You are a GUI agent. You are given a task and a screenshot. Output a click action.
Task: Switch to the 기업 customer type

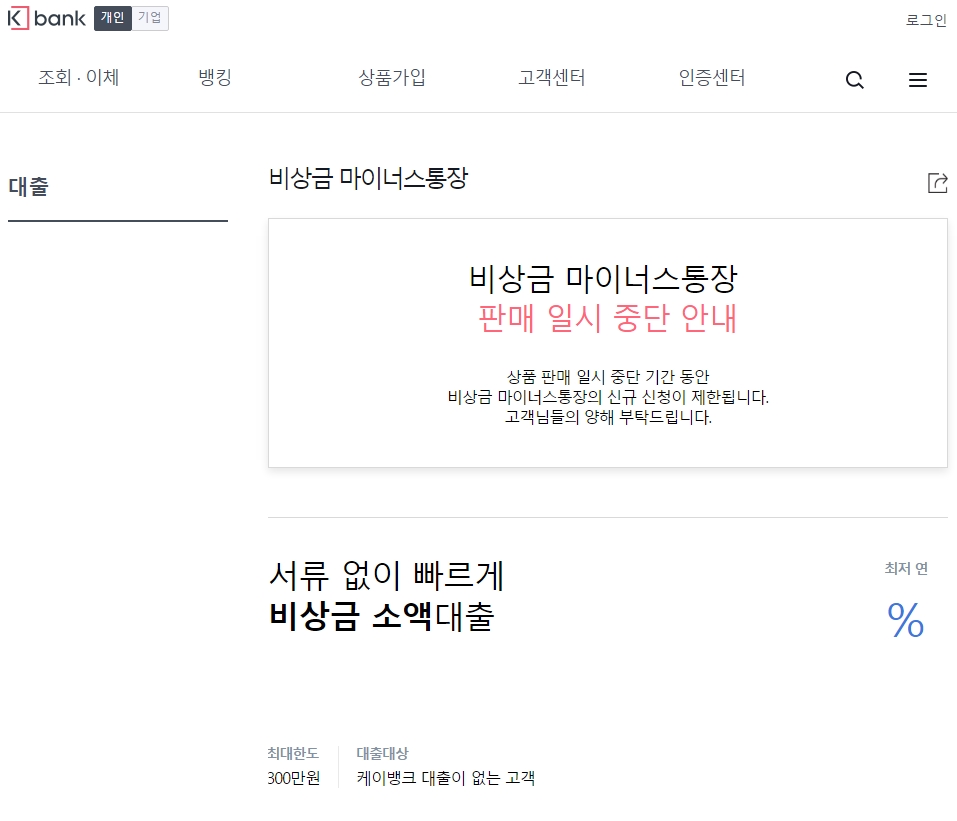coord(150,18)
